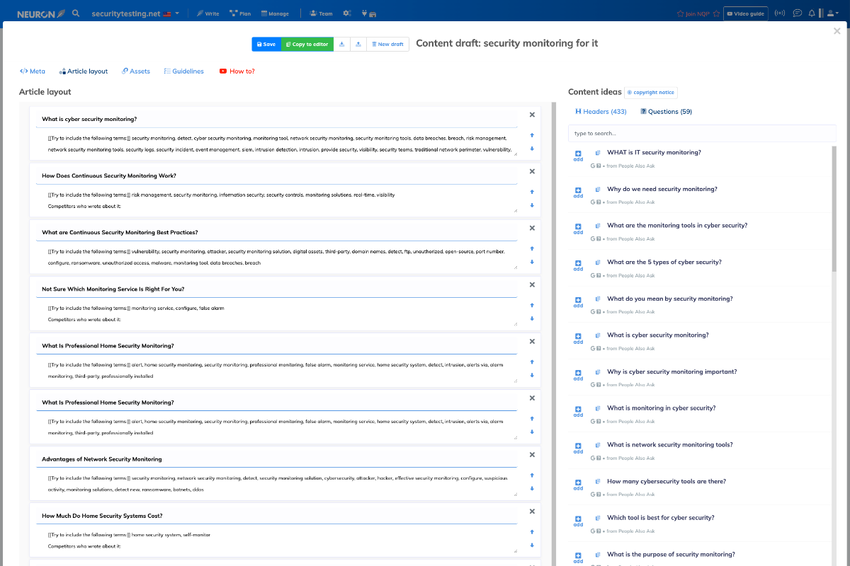
Task: Click the settings gears icon in top bar
Action: tap(347, 14)
